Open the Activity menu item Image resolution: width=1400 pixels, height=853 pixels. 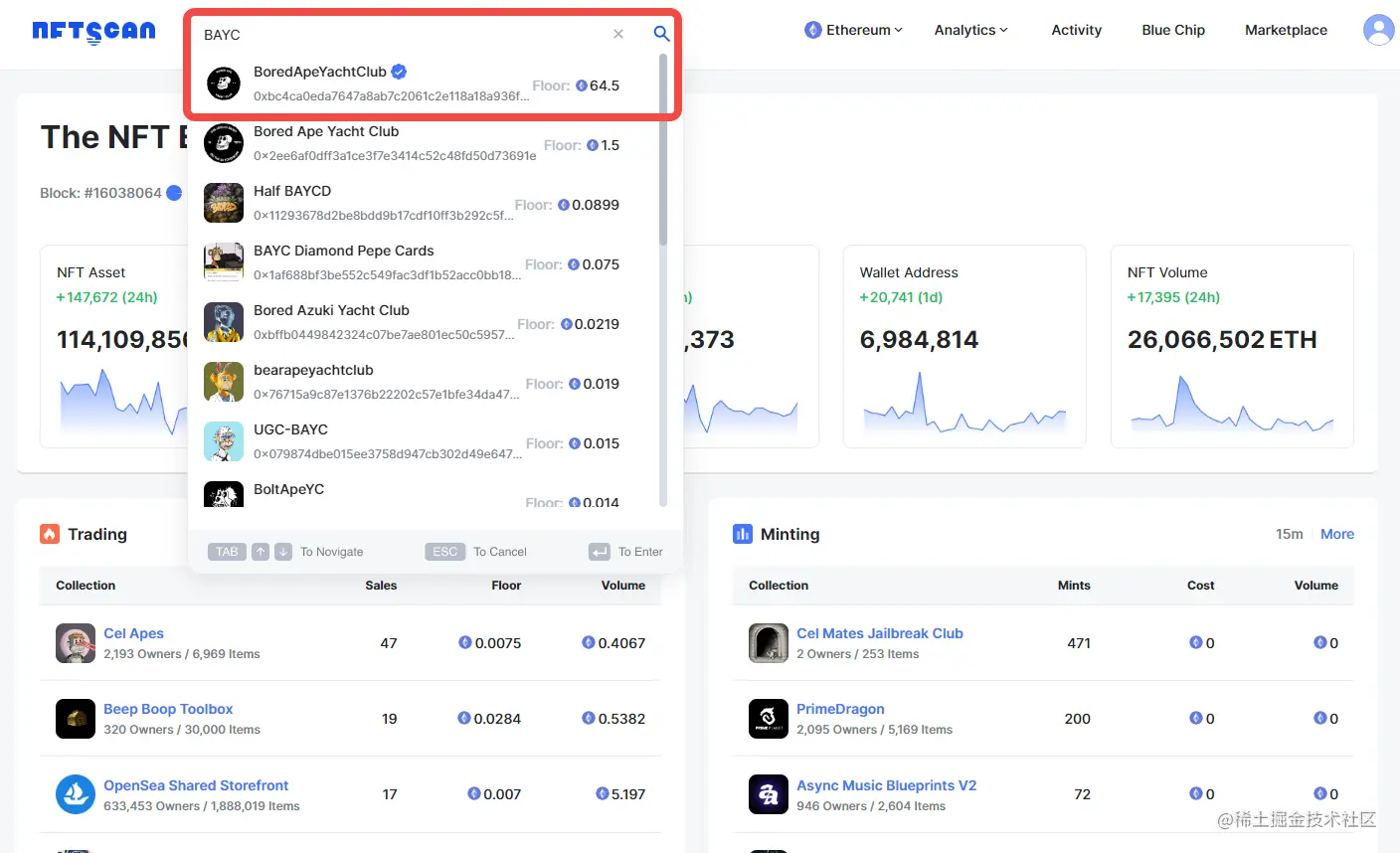pos(1077,30)
